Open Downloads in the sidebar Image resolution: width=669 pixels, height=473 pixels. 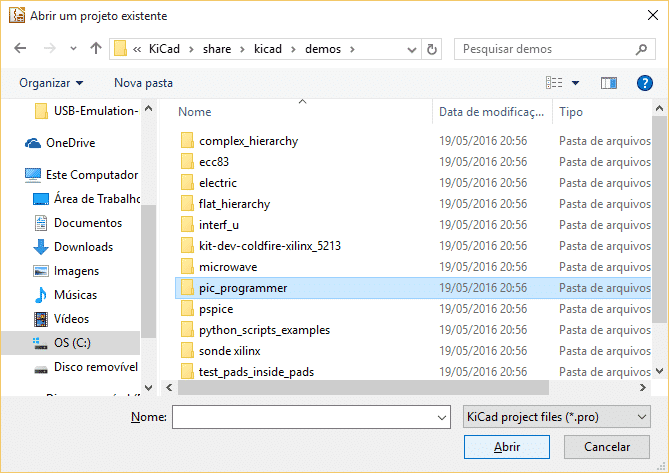[73, 247]
